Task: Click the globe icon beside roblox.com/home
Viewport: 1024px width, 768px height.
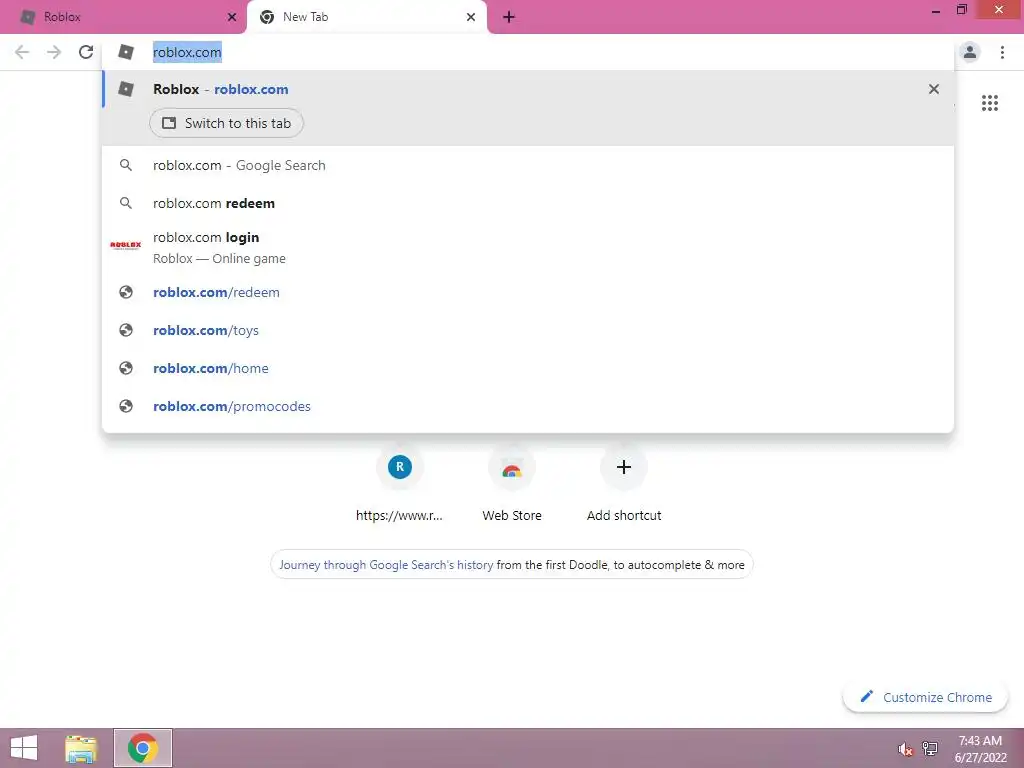Action: (x=126, y=368)
